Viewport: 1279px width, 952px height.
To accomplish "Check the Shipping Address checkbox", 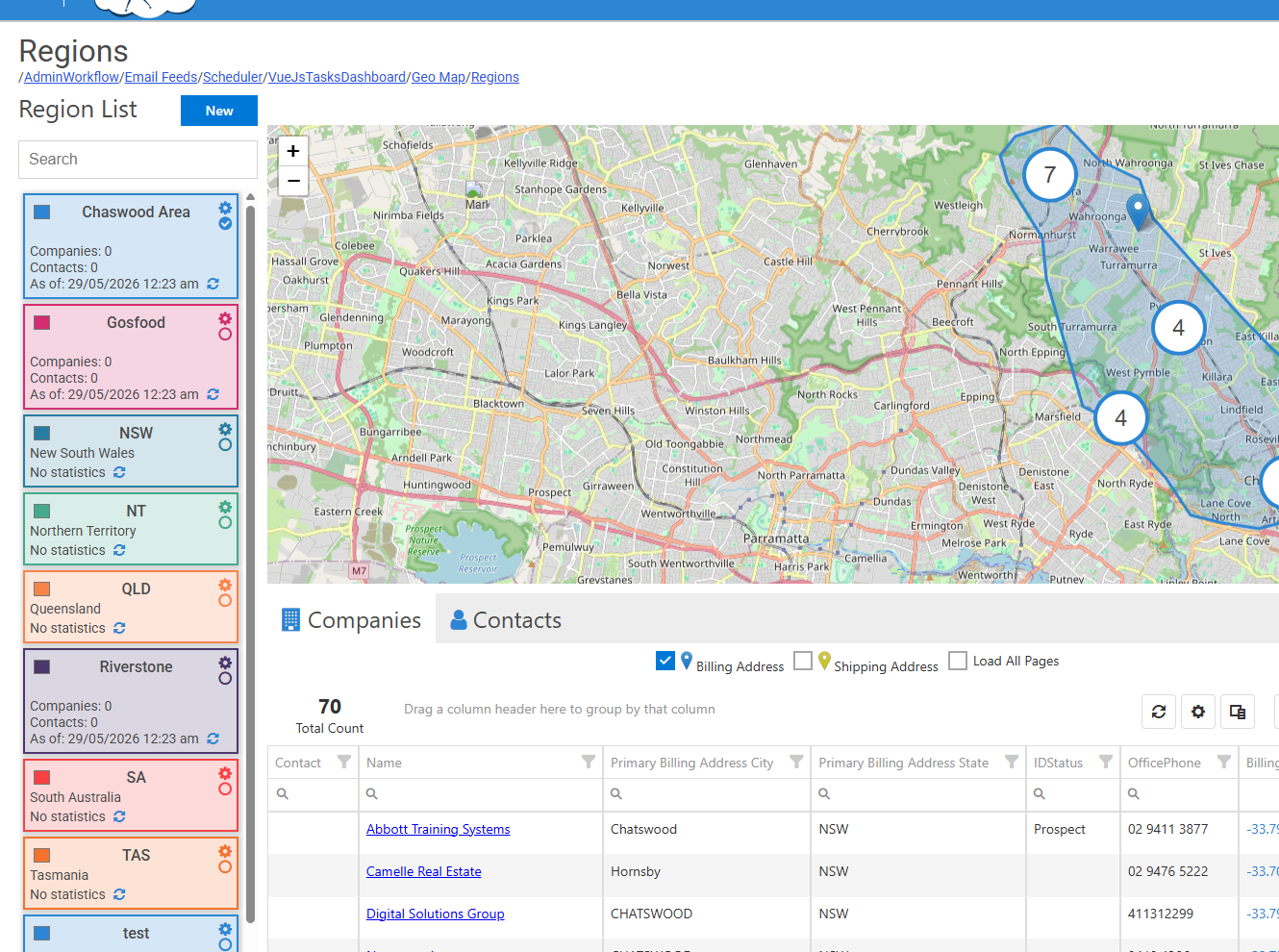I will (x=803, y=661).
